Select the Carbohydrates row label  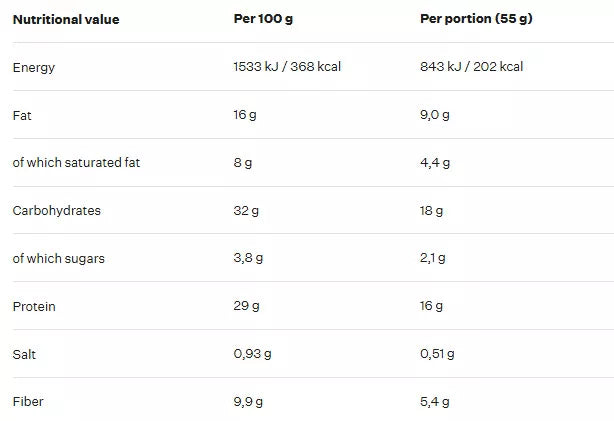click(57, 211)
